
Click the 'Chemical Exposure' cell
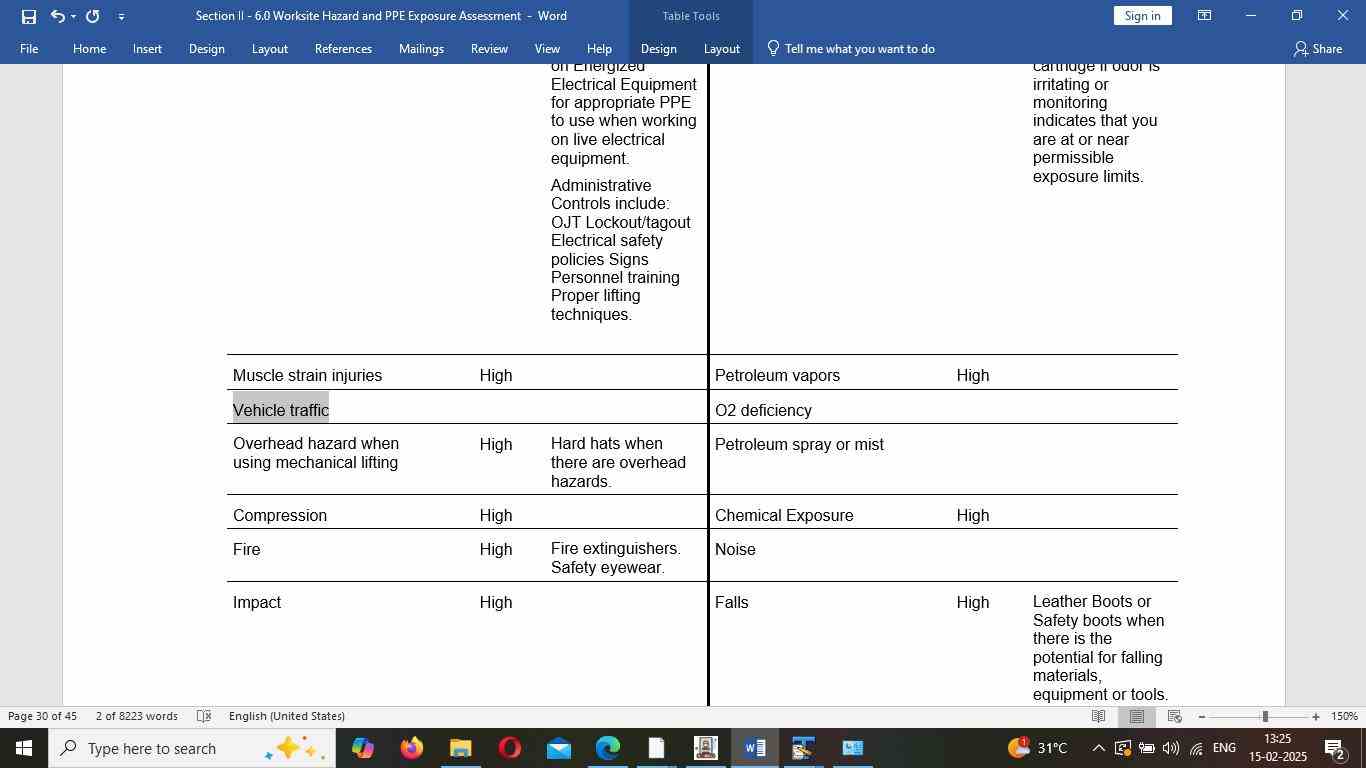pos(784,515)
